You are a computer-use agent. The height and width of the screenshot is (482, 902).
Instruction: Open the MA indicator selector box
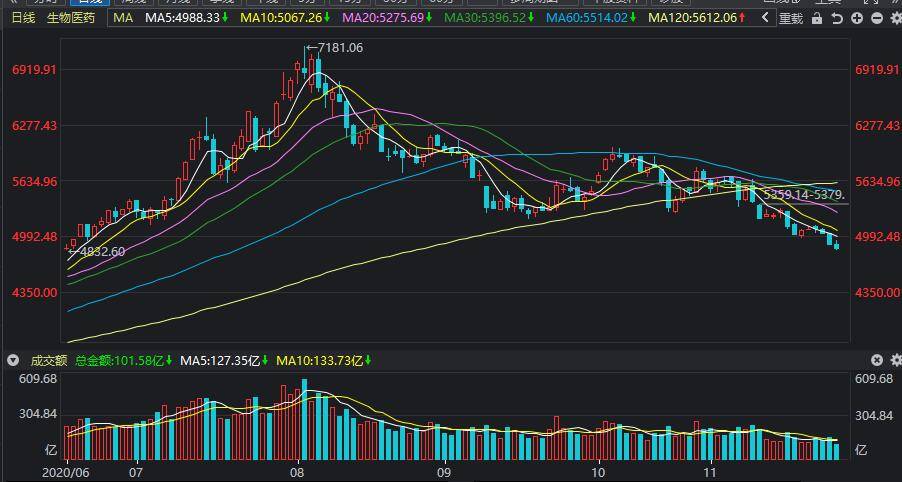(122, 18)
